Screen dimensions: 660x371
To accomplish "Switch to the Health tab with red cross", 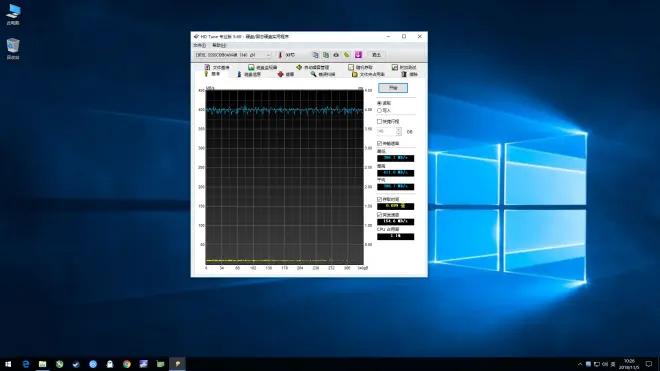I will 286,74.
